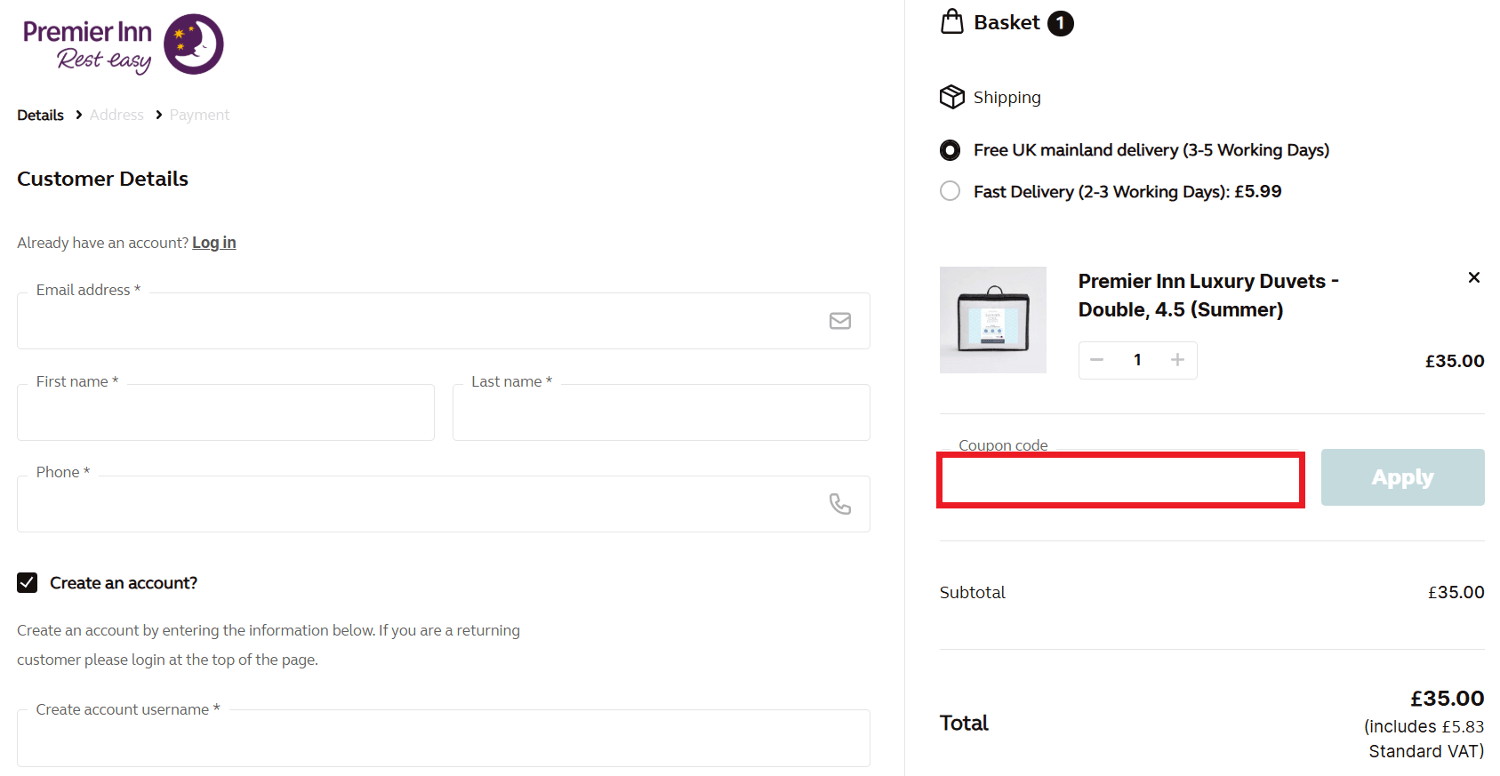Decrease duvet quantity with minus button

point(1097,360)
